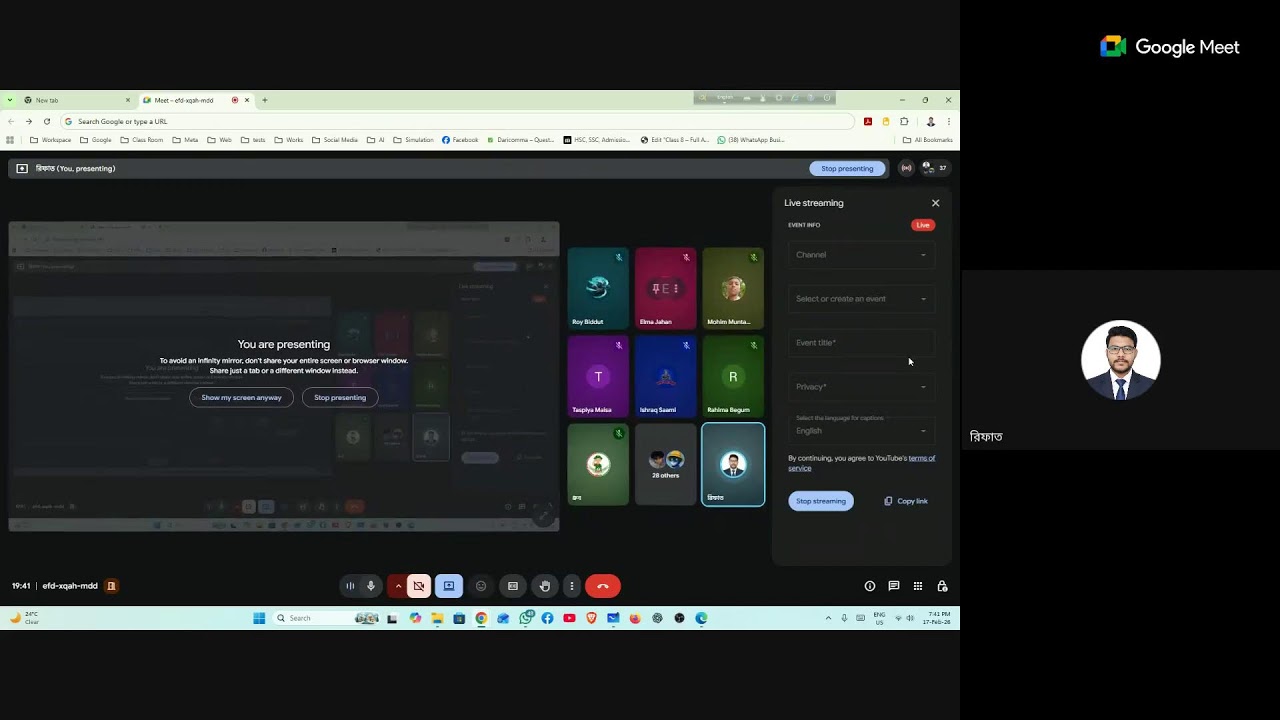The image size is (1280, 720).
Task: Open the live stream indicator icon in top bar
Action: click(906, 168)
